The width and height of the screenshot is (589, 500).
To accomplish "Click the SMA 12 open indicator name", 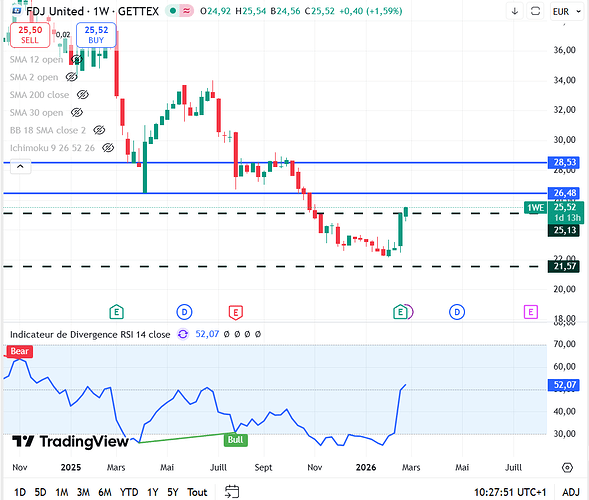I will pyautogui.click(x=36, y=59).
